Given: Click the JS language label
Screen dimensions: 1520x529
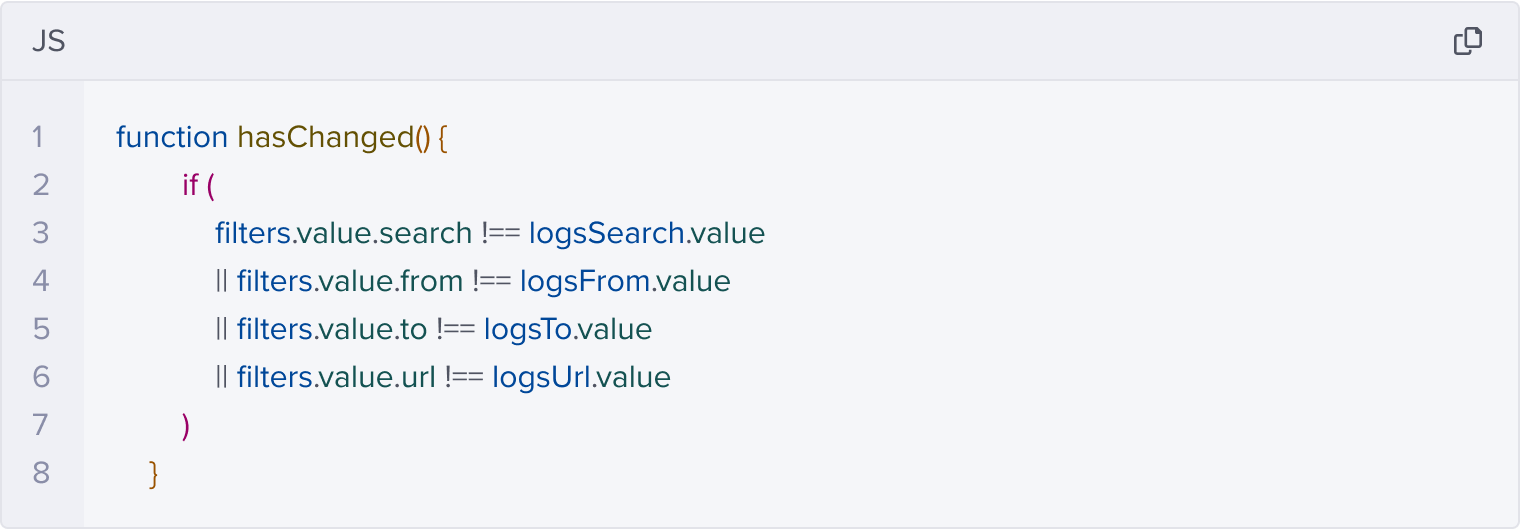Looking at the screenshot, I should [48, 42].
